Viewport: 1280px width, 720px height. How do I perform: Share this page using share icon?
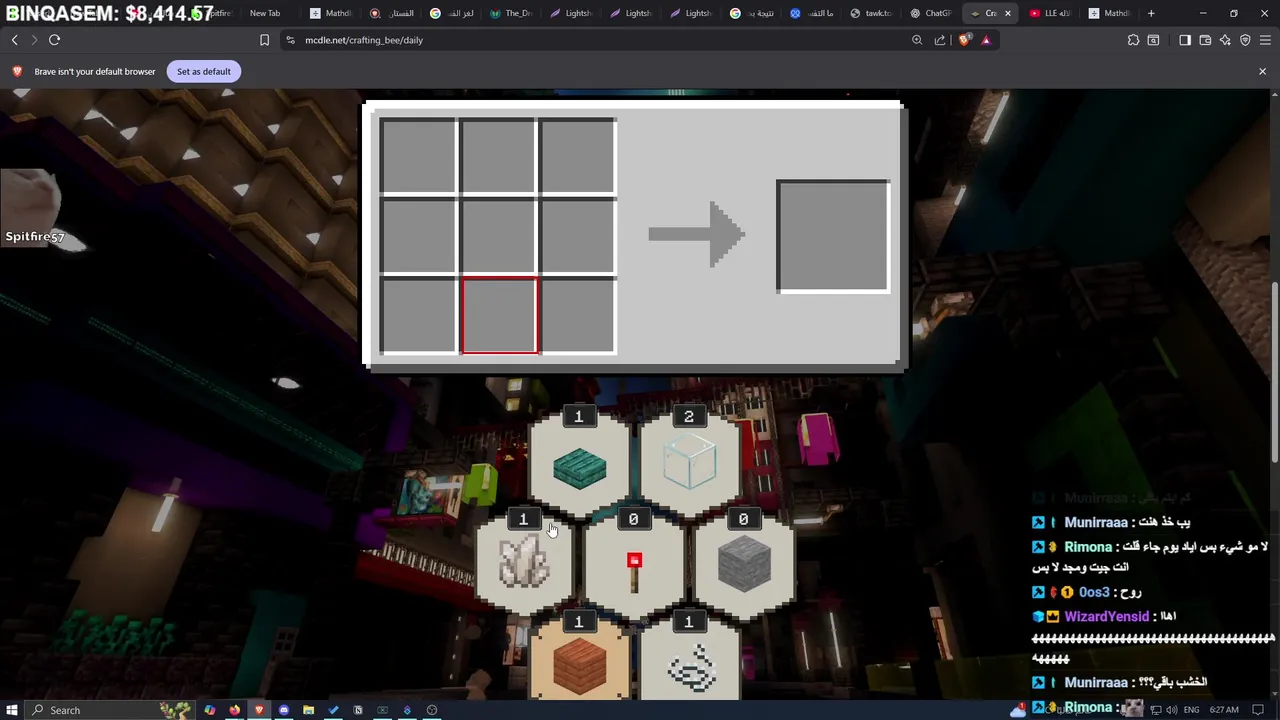click(940, 40)
